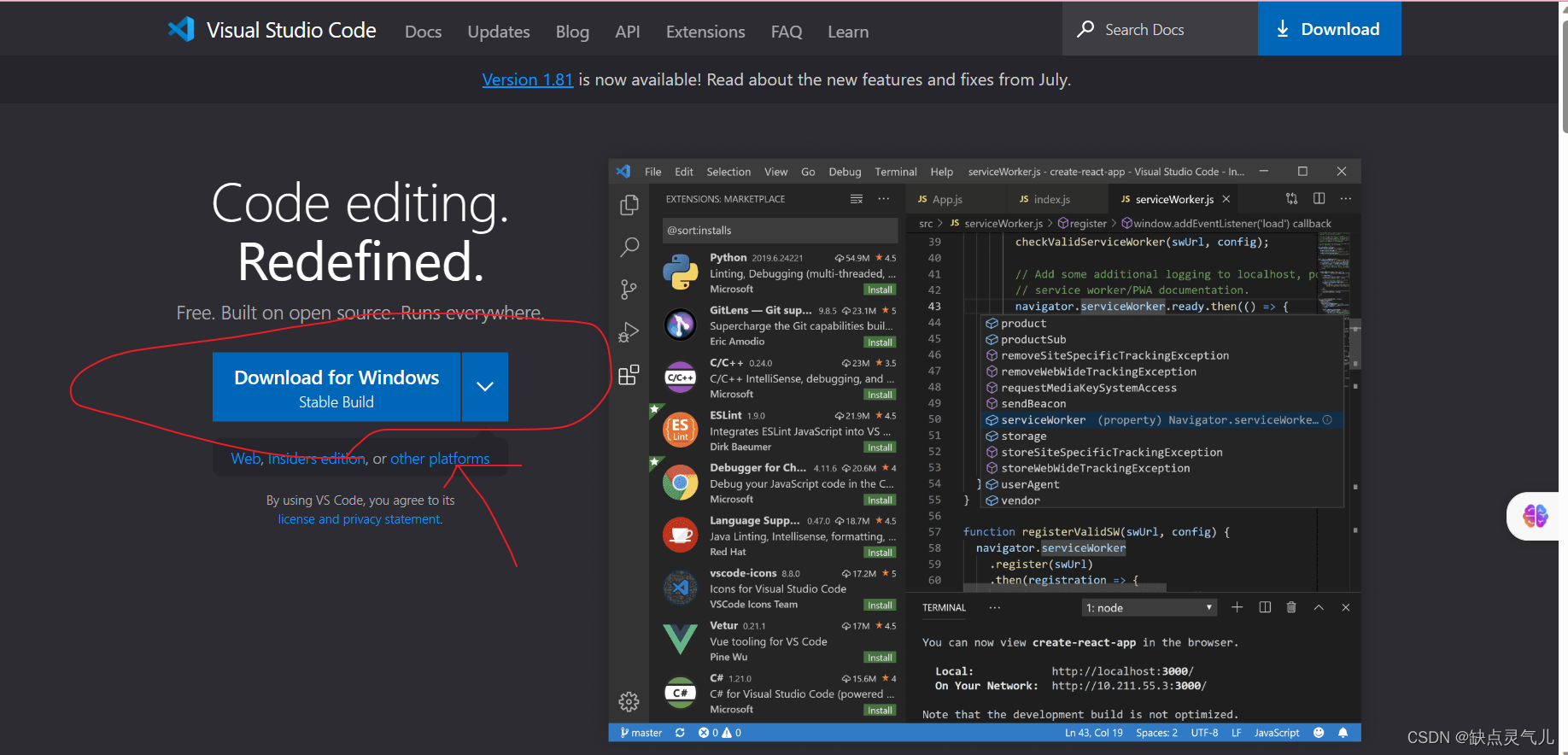This screenshot has width=1568, height=755.
Task: Install the Python extension
Action: [880, 290]
